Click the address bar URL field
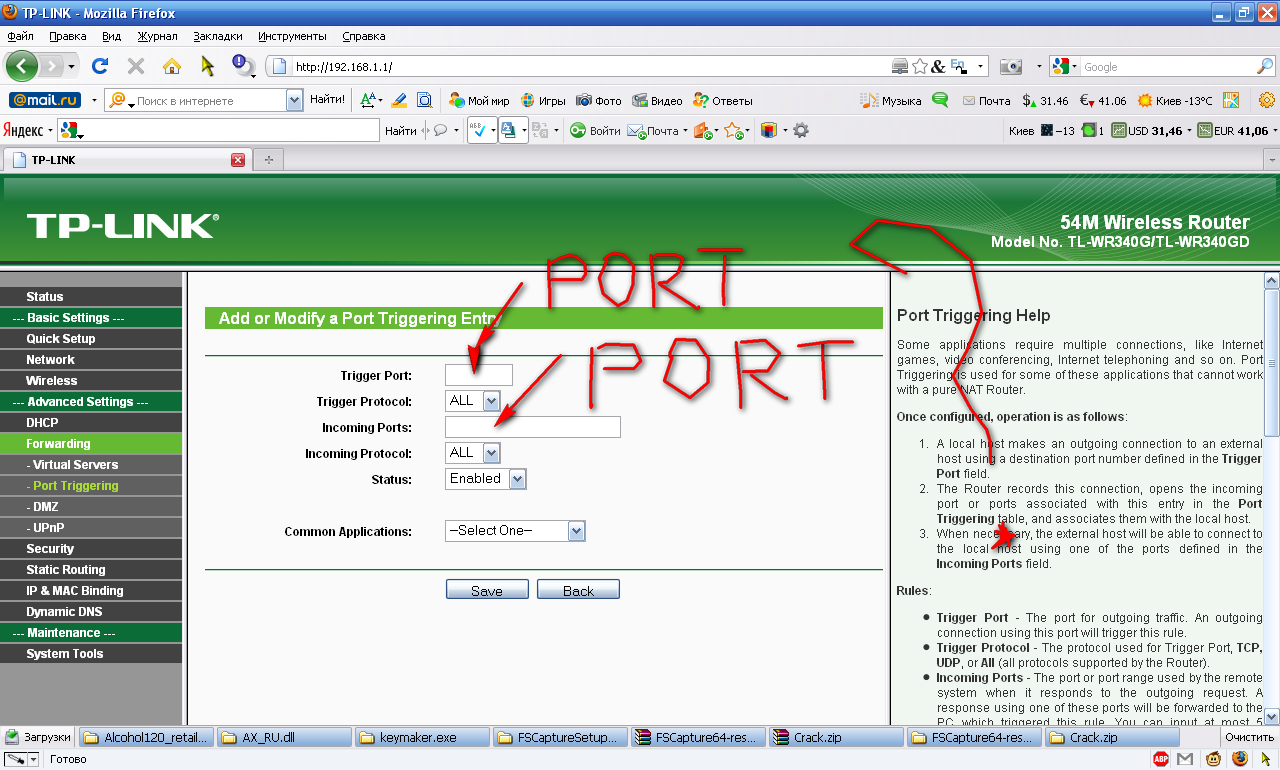This screenshot has width=1280, height=770. tap(590, 67)
